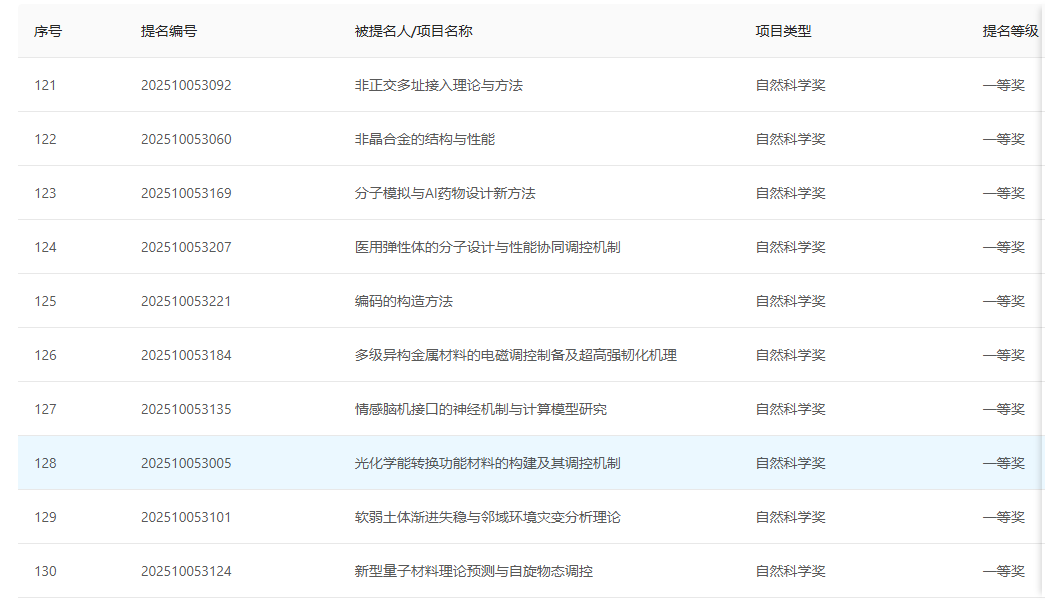Click the 提名等级 column header
Image resolution: width=1045 pixels, height=600 pixels.
click(x=1010, y=31)
